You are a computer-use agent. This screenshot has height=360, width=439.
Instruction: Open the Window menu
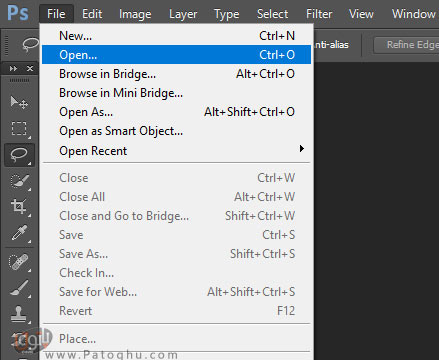click(x=413, y=14)
